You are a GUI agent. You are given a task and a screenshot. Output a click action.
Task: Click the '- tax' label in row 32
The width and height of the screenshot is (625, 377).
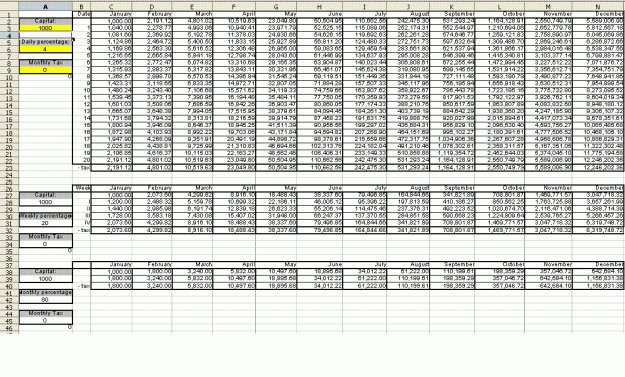(82, 230)
